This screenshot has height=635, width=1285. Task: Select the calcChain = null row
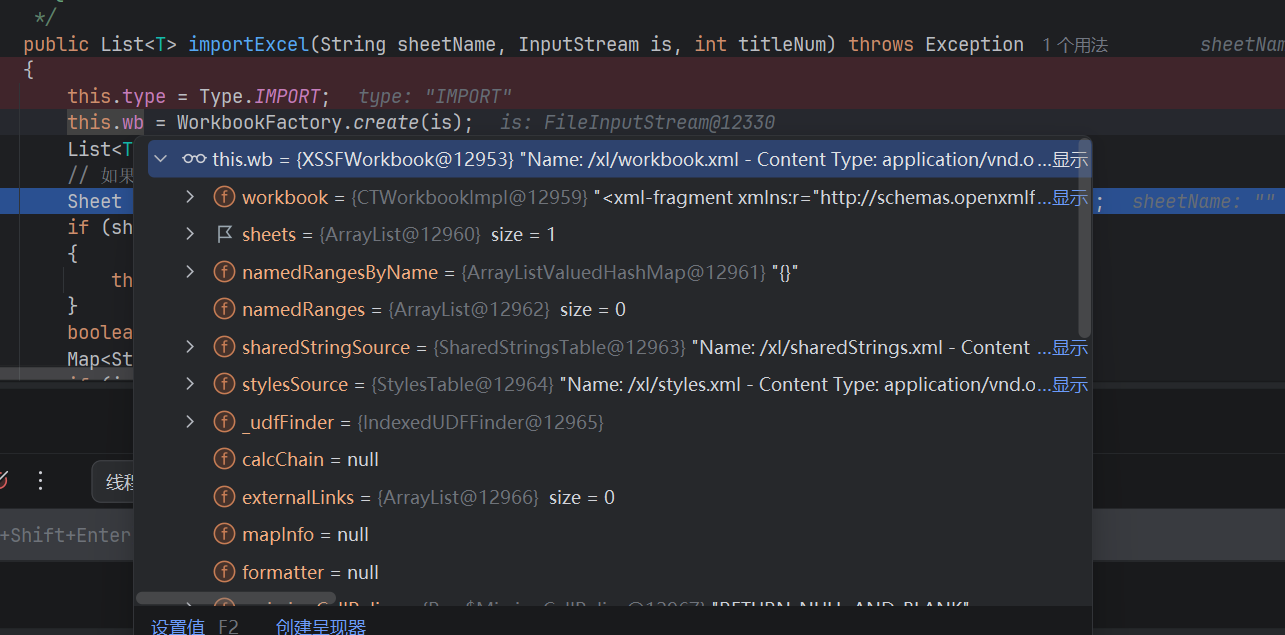click(x=611, y=459)
